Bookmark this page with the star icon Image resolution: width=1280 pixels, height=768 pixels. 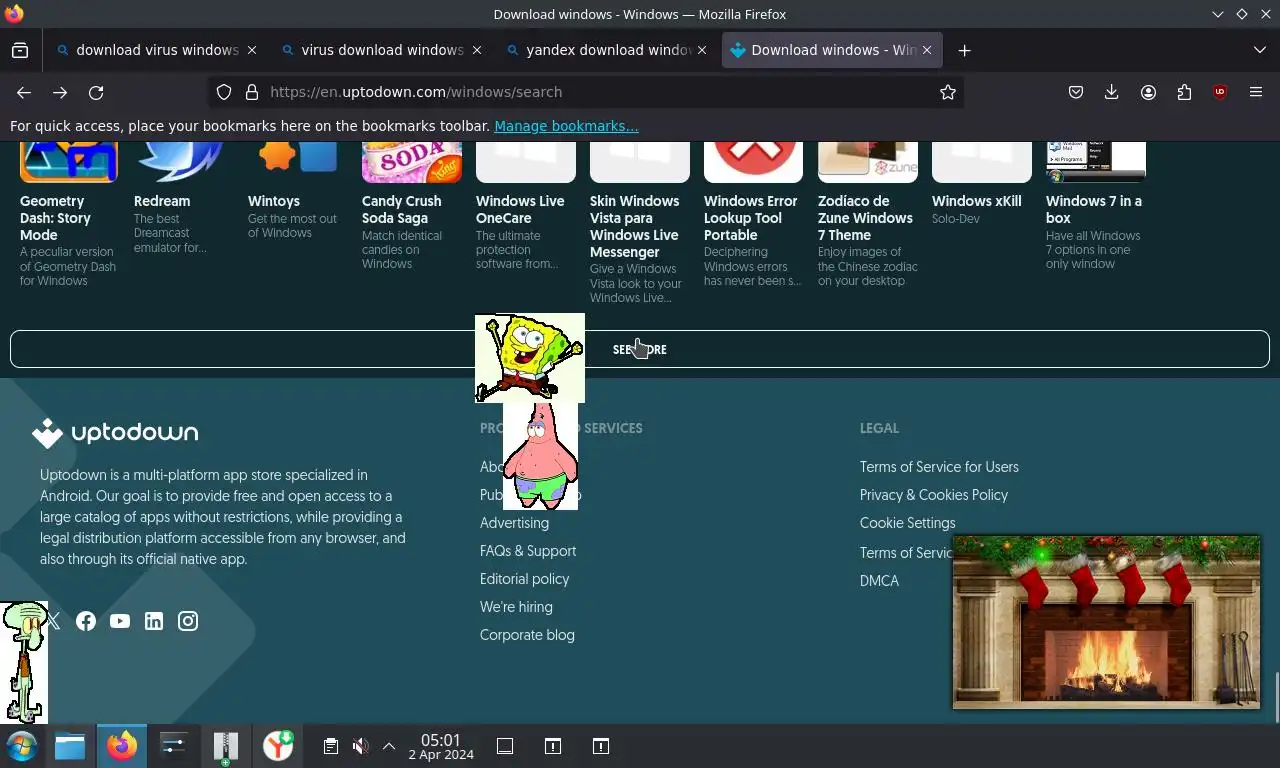click(x=948, y=92)
